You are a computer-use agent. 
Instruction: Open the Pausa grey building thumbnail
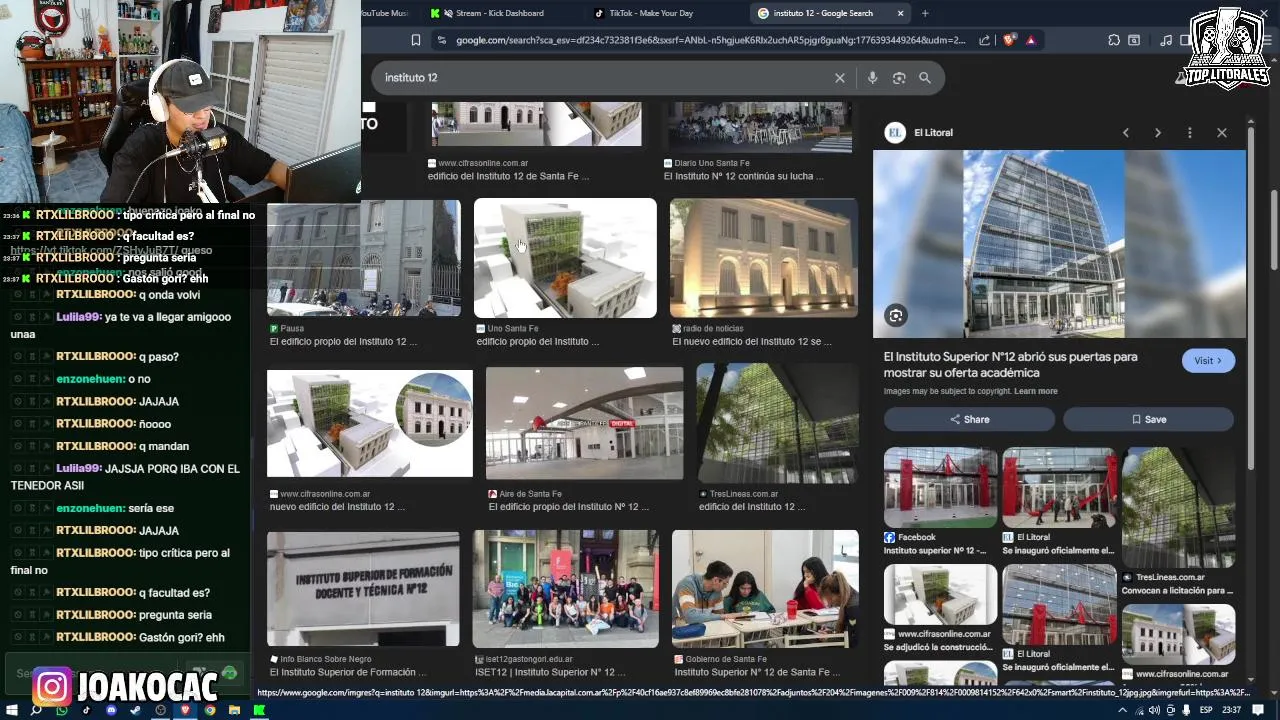[x=364, y=258]
